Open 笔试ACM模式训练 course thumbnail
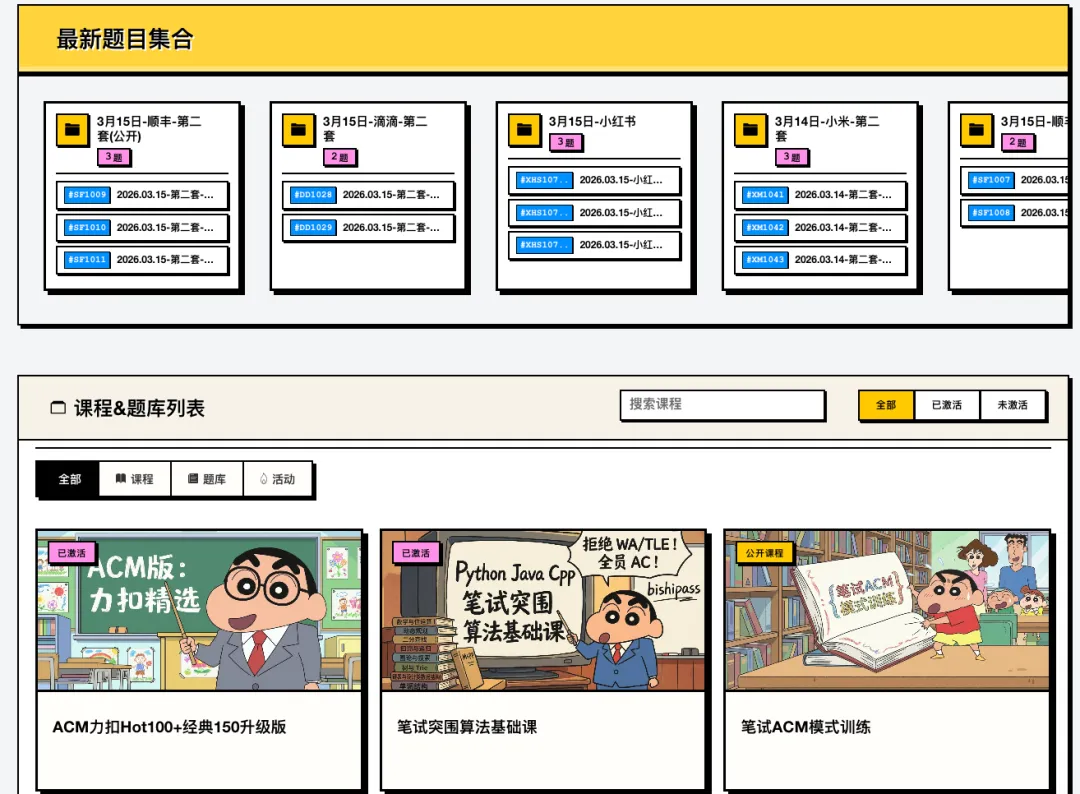1080x794 pixels. pos(886,611)
